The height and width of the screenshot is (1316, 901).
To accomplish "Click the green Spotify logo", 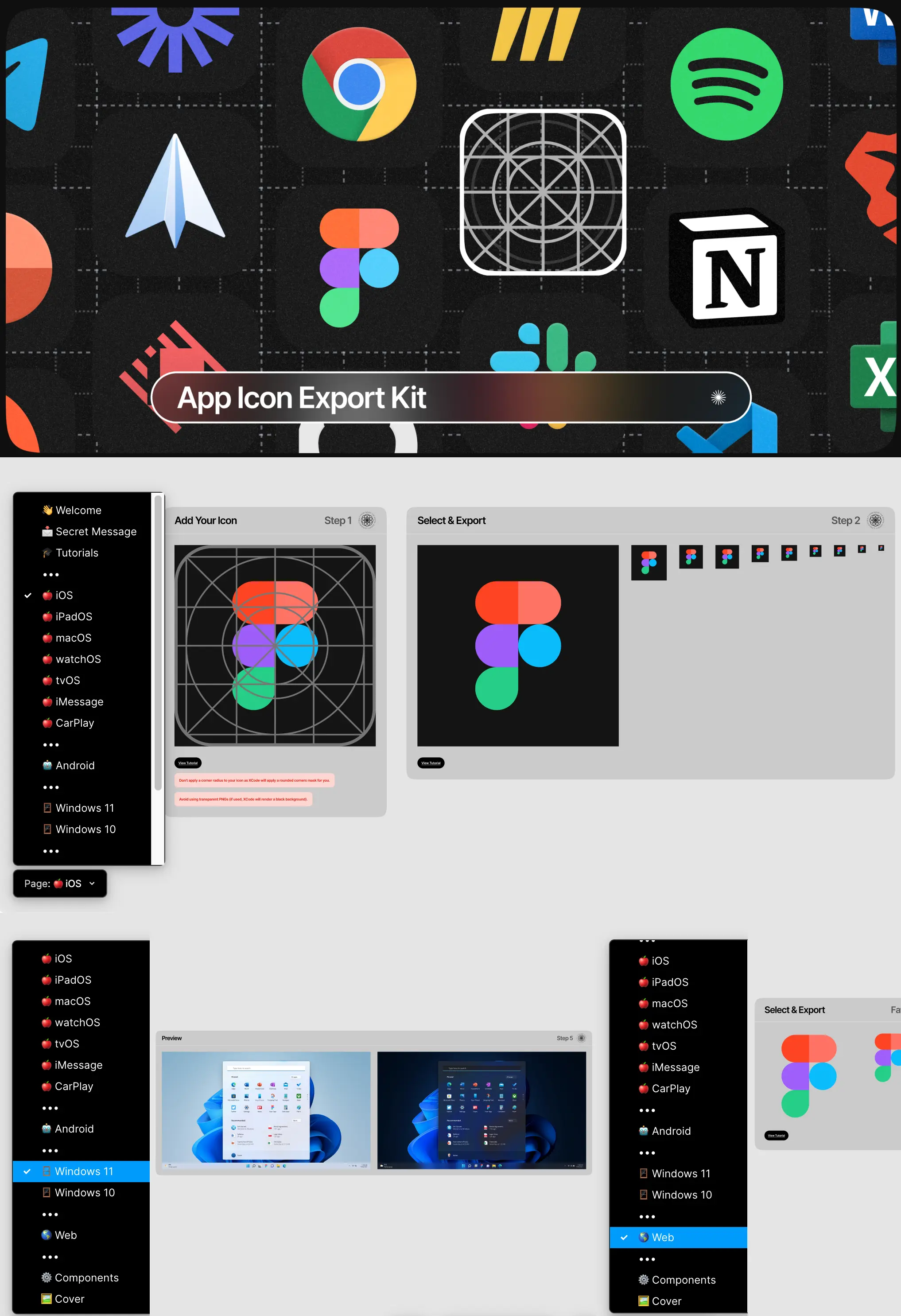I will [x=726, y=84].
